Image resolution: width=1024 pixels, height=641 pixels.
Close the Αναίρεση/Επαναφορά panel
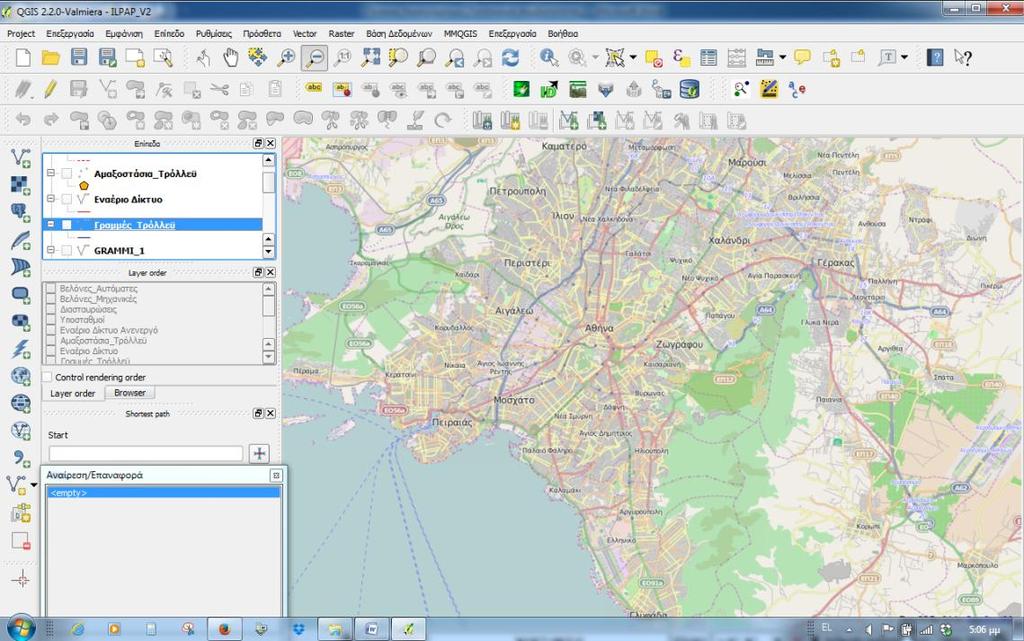tap(276, 475)
